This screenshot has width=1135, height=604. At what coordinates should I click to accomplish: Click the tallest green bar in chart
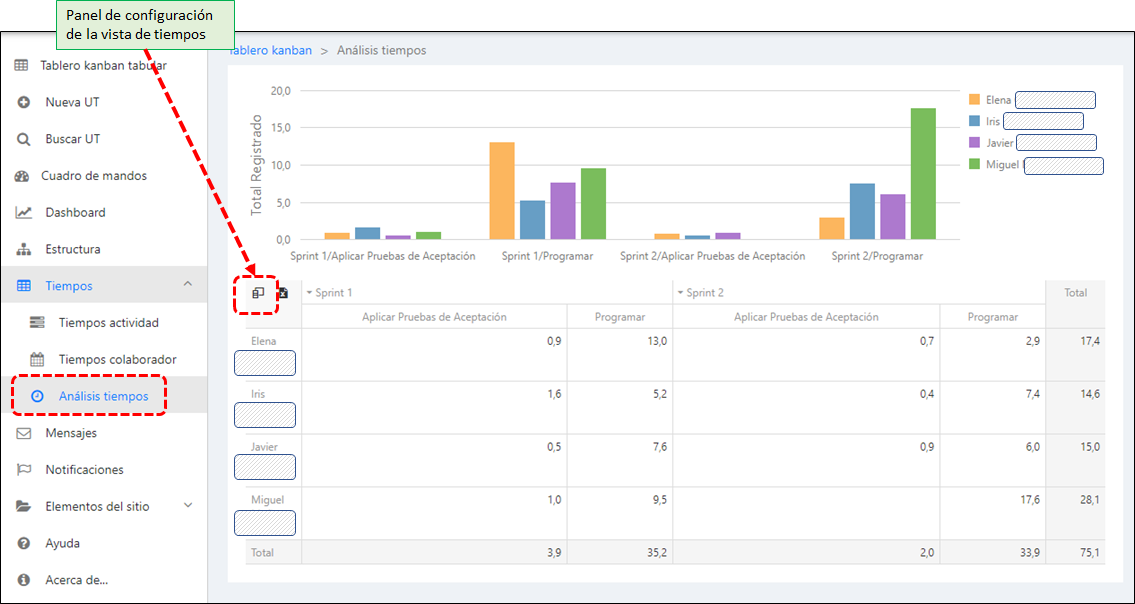click(923, 173)
